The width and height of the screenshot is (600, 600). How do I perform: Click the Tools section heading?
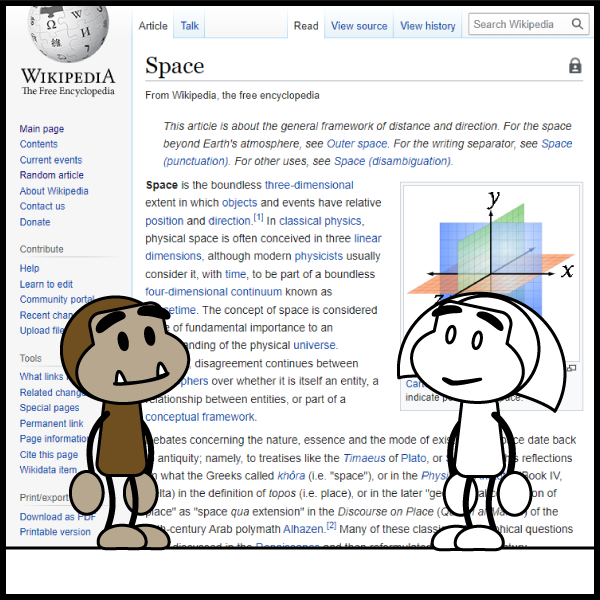click(31, 359)
